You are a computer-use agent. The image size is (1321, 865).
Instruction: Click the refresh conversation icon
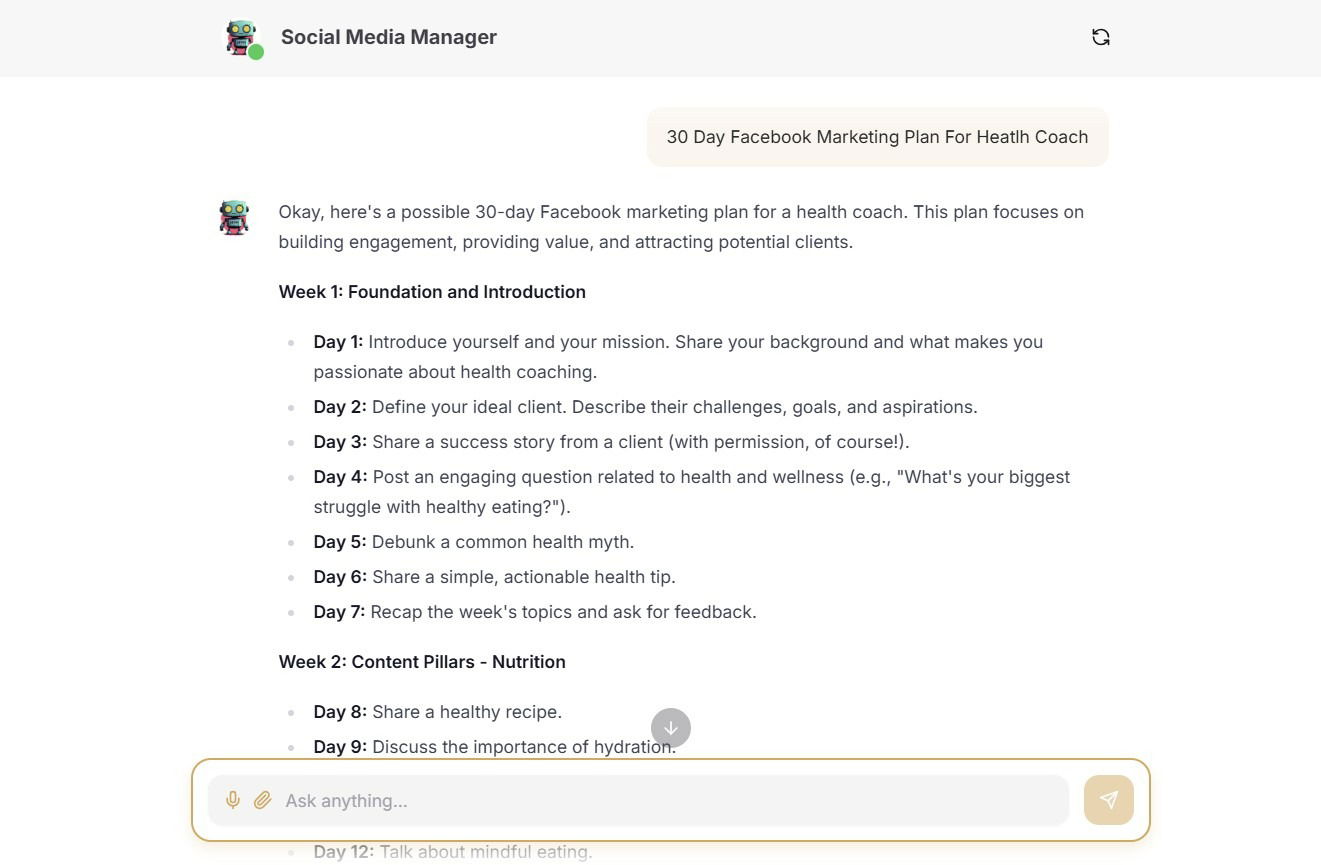tap(1101, 37)
